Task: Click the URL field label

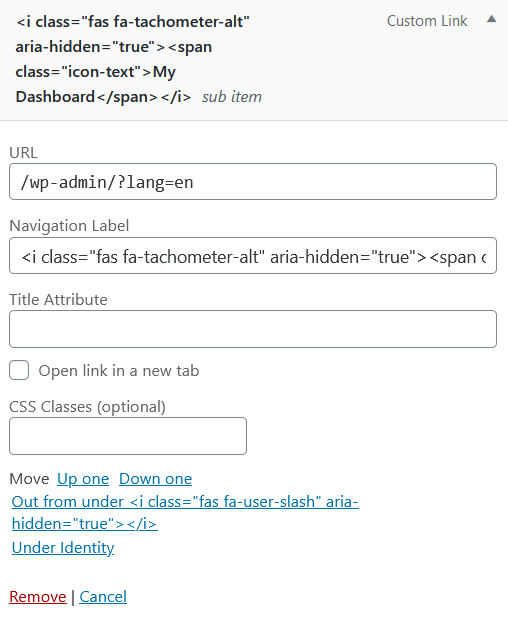Action: tap(23, 153)
